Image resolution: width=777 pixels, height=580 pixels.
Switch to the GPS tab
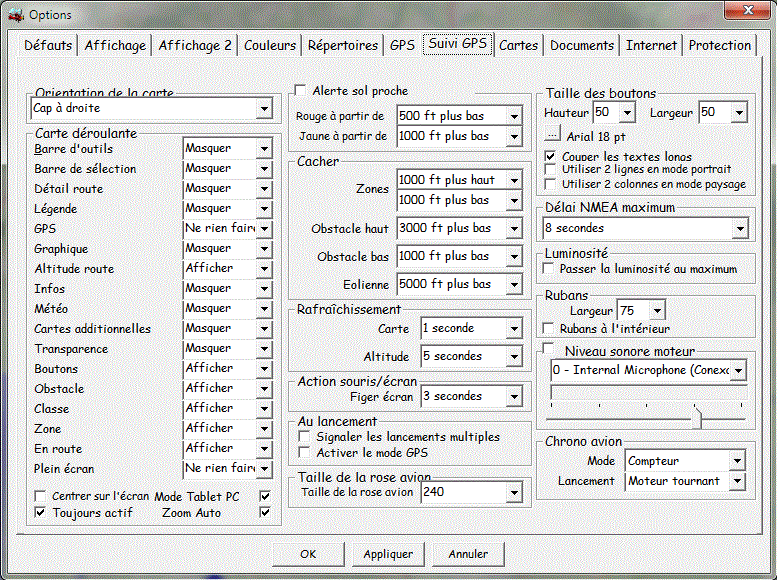coord(402,45)
